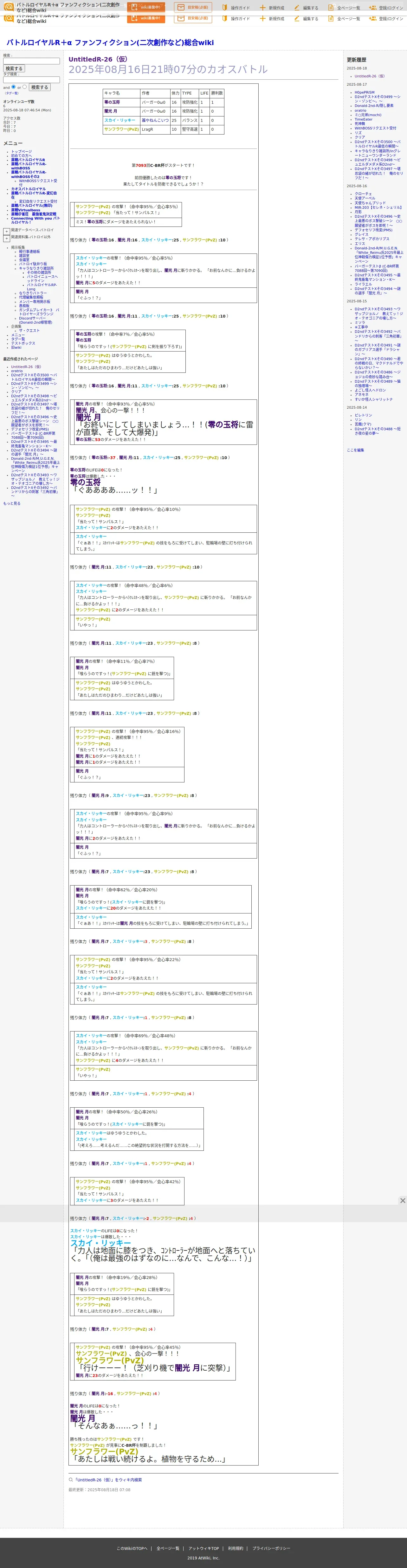
Task: Click the 更新履歴 heading in the right sidebar
Action: [x=357, y=60]
